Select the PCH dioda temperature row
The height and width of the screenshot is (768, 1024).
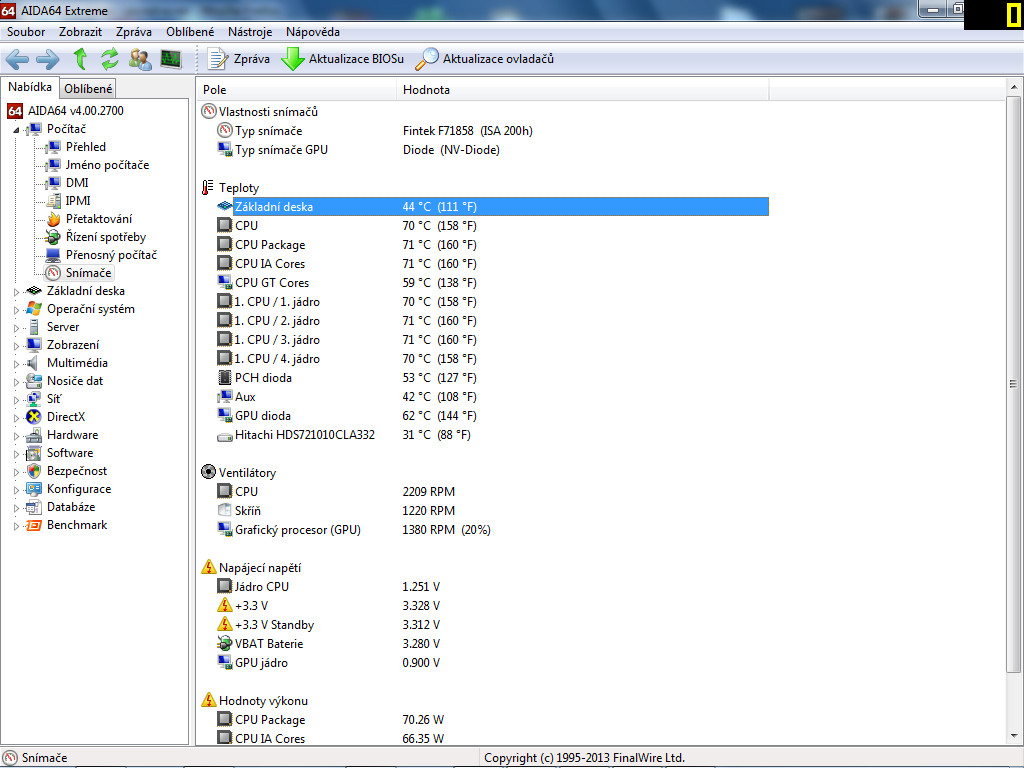click(492, 377)
